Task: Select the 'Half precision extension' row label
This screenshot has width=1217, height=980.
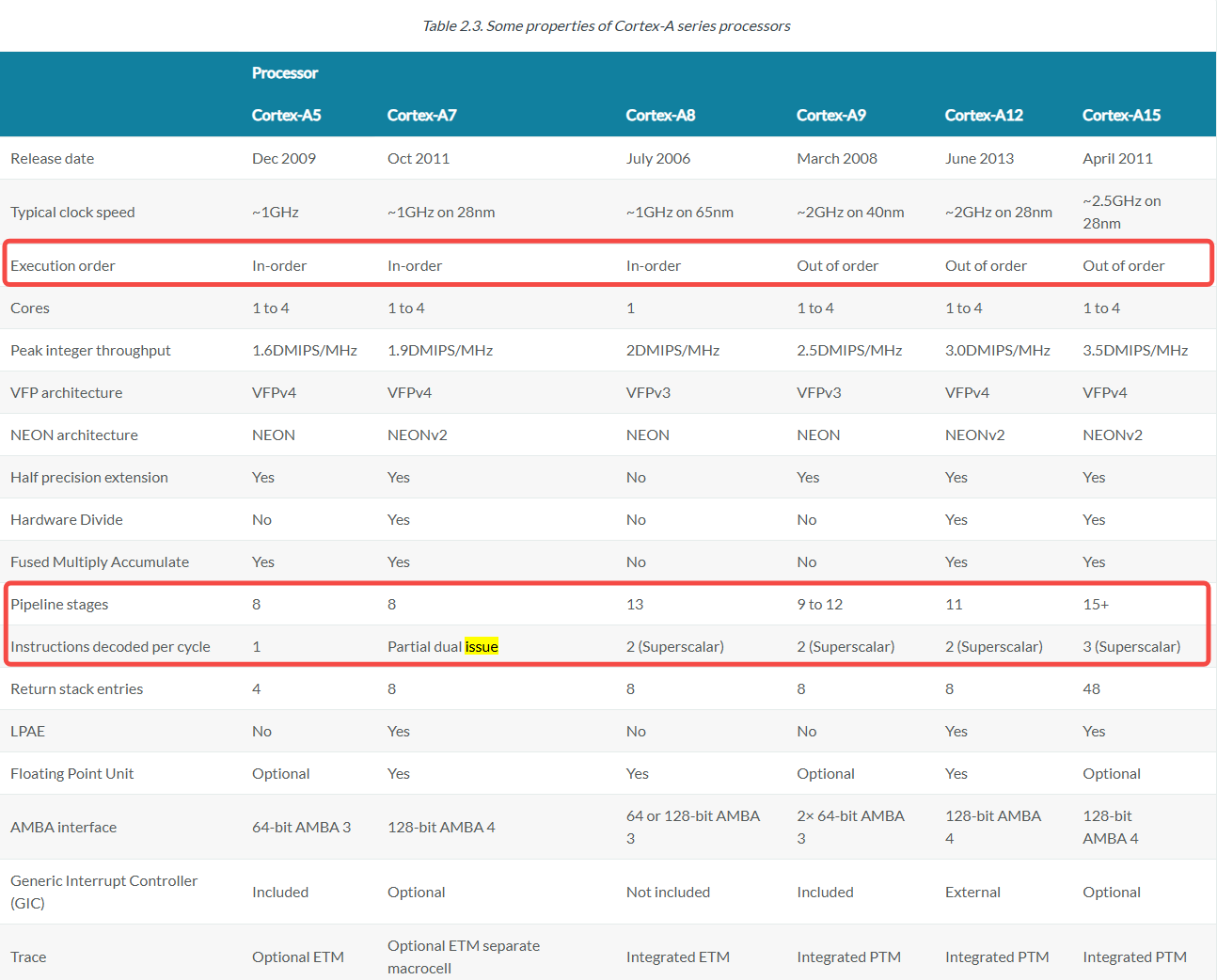Action: point(89,478)
